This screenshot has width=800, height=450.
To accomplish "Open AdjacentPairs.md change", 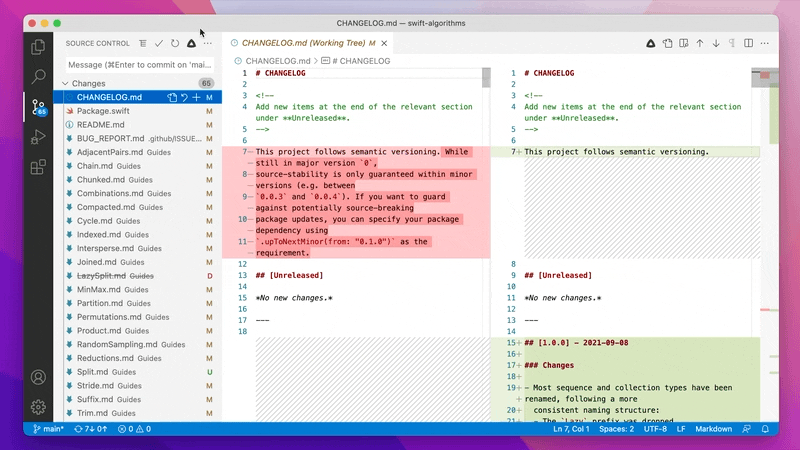I will pos(138,152).
